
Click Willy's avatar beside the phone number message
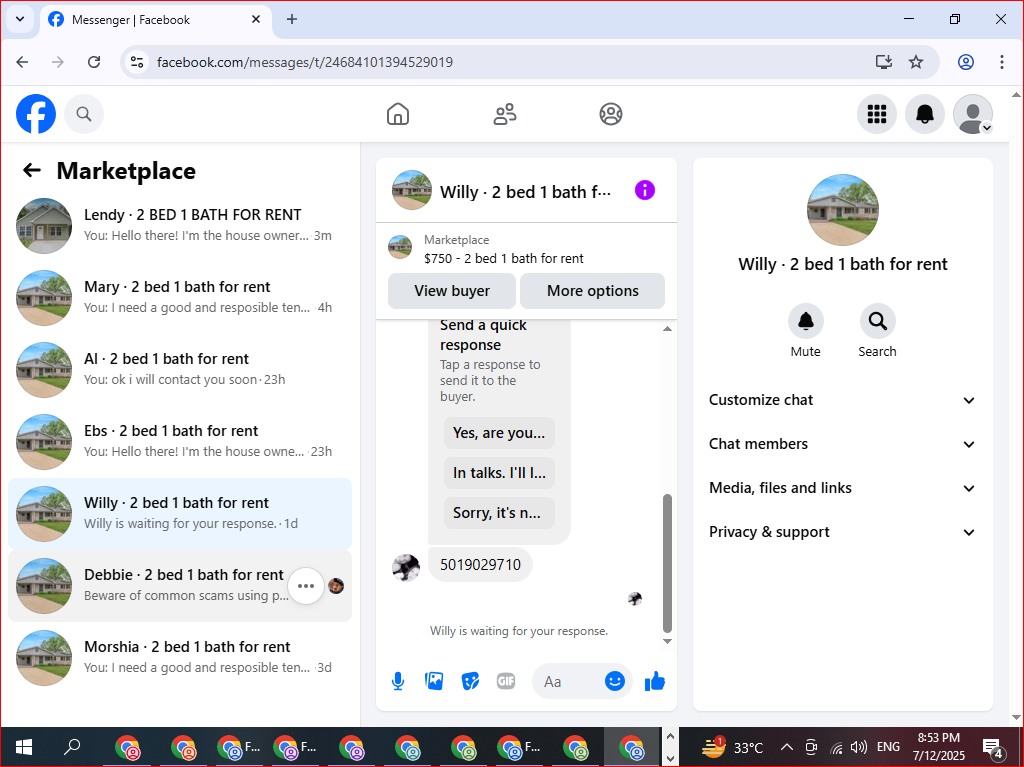coord(406,567)
